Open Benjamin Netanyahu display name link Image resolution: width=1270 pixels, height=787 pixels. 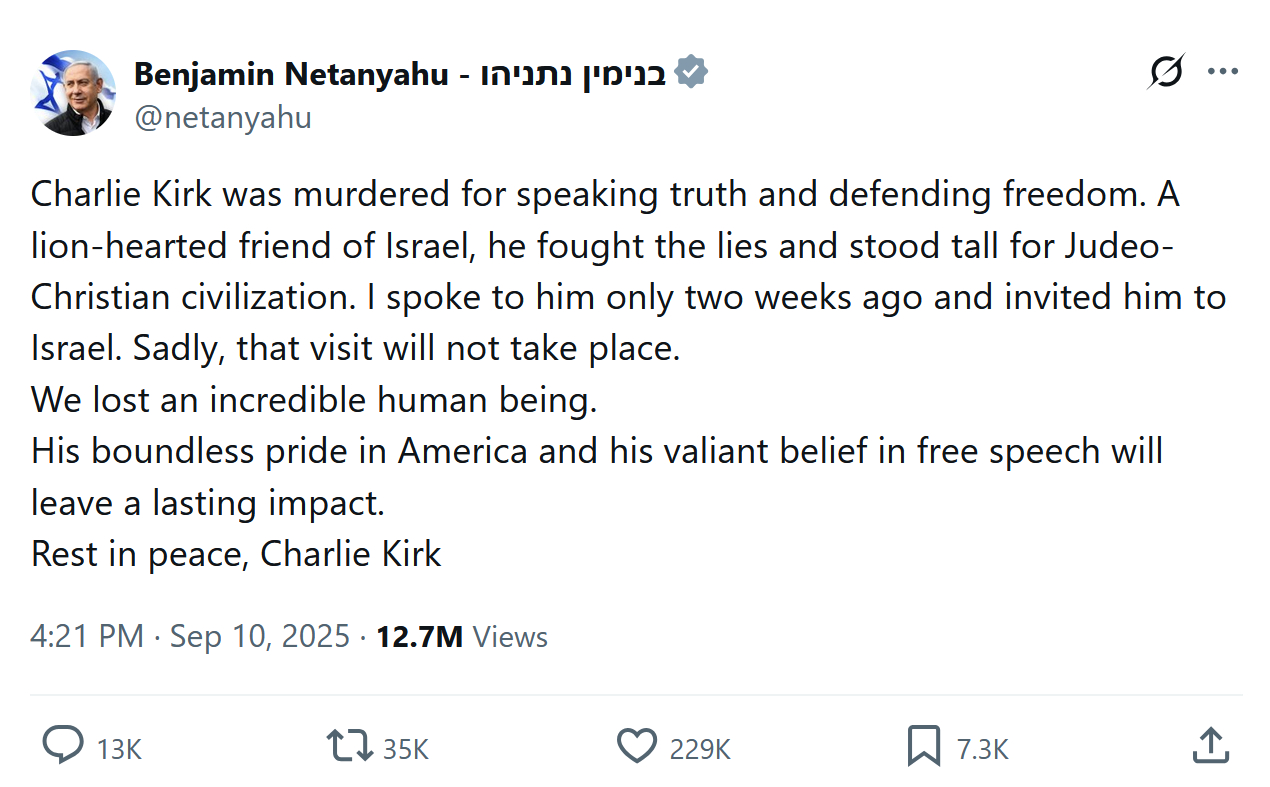click(290, 73)
